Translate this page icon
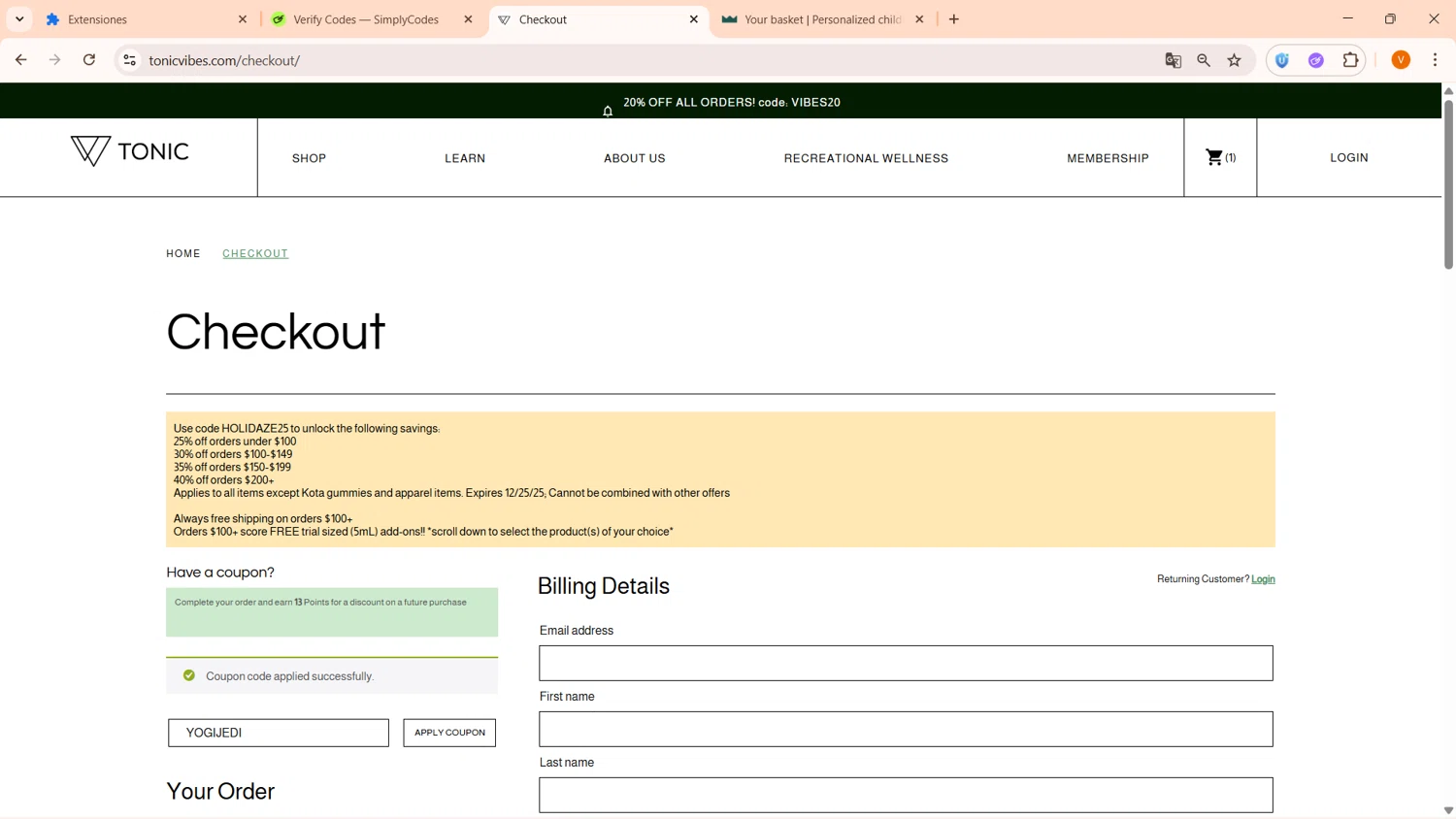 click(x=1173, y=60)
